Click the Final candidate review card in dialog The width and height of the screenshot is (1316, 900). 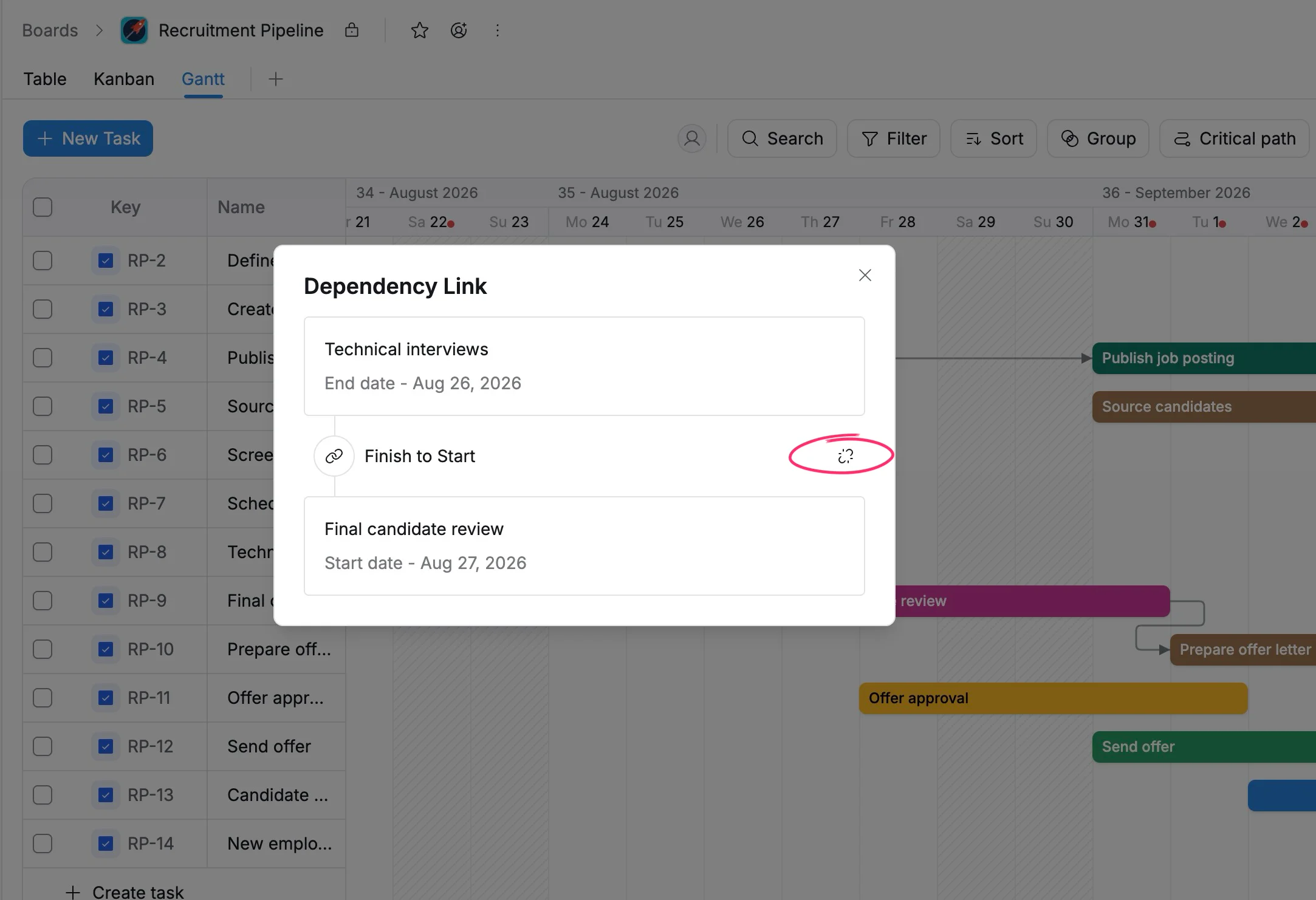coord(584,546)
